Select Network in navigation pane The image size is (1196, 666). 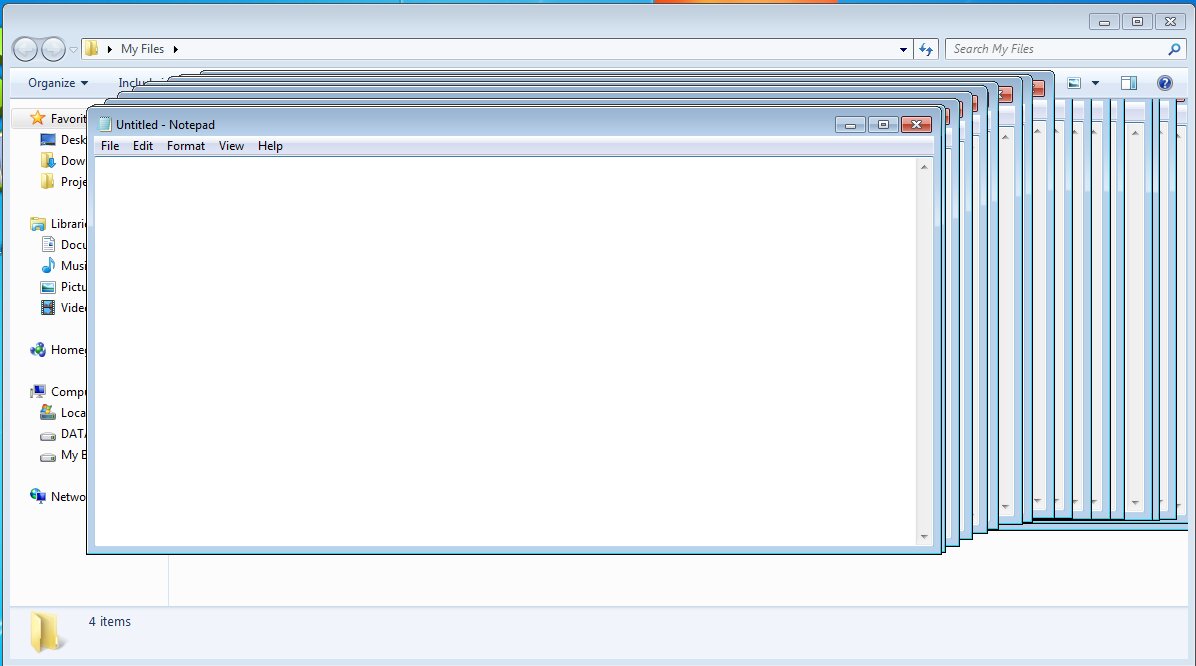point(58,497)
